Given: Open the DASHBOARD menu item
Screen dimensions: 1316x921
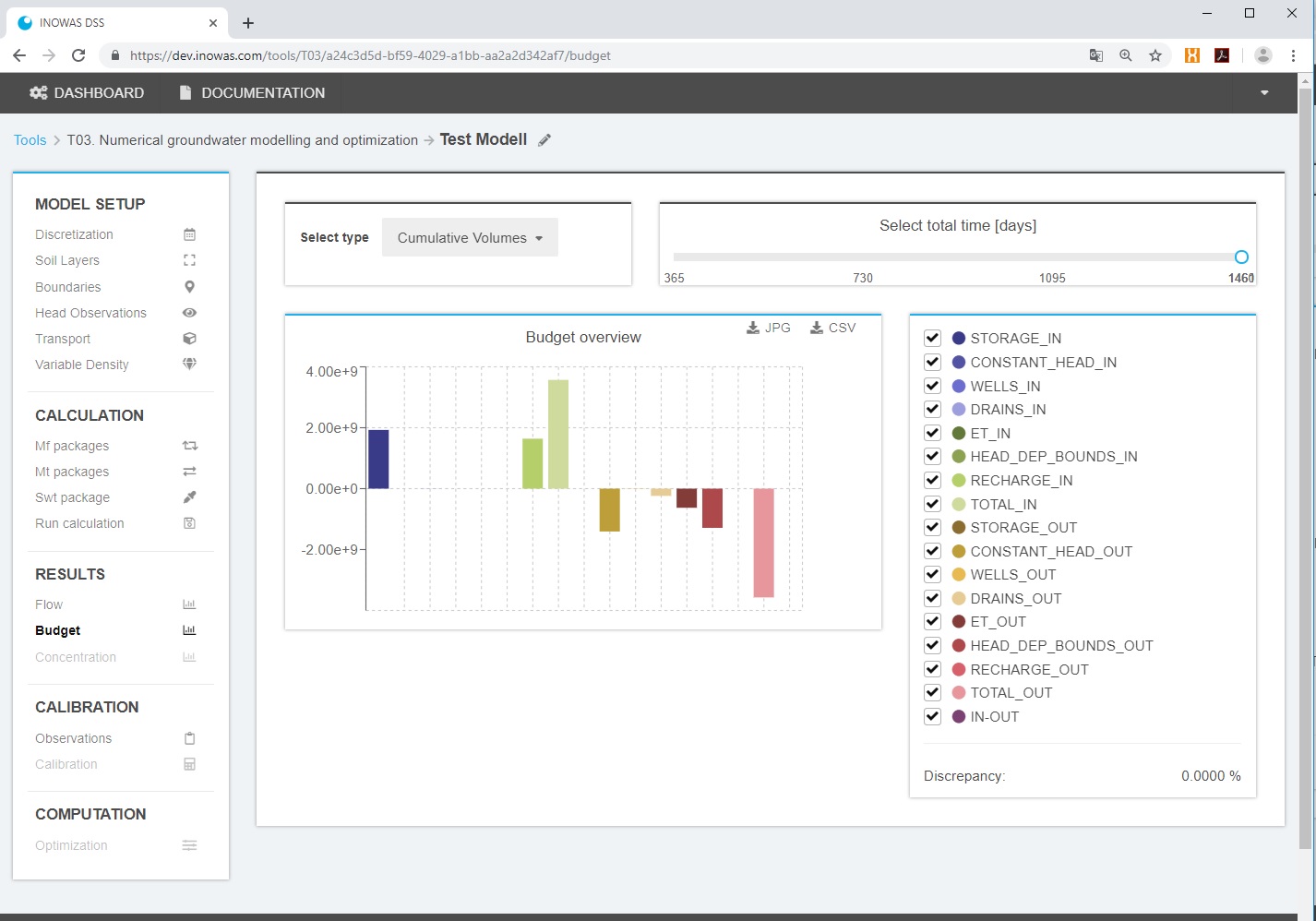Looking at the screenshot, I should point(87,93).
